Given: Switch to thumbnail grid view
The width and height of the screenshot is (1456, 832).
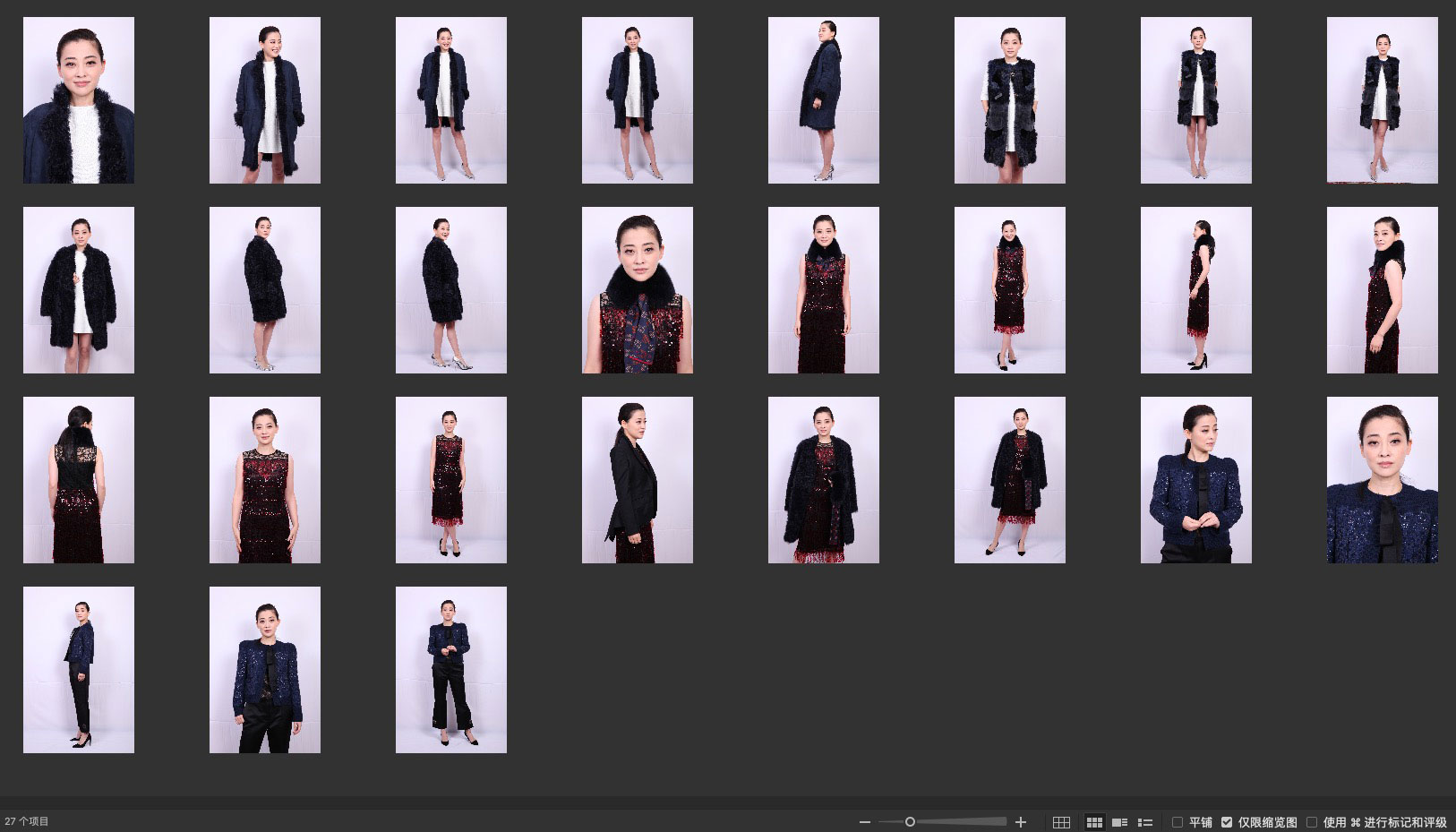Looking at the screenshot, I should 1094,822.
